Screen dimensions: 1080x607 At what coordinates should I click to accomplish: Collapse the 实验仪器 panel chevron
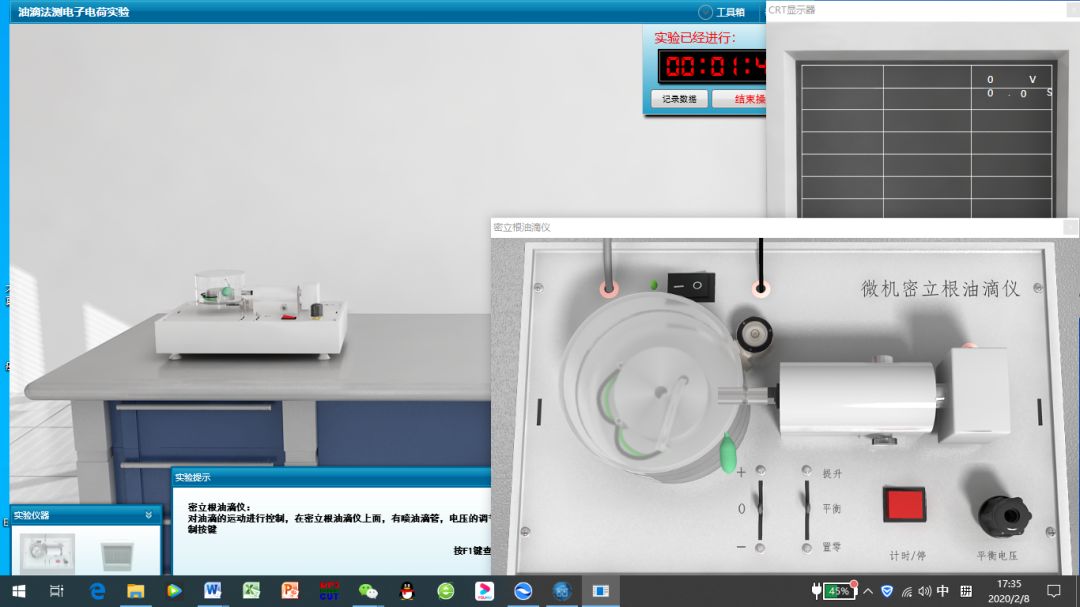(x=149, y=515)
